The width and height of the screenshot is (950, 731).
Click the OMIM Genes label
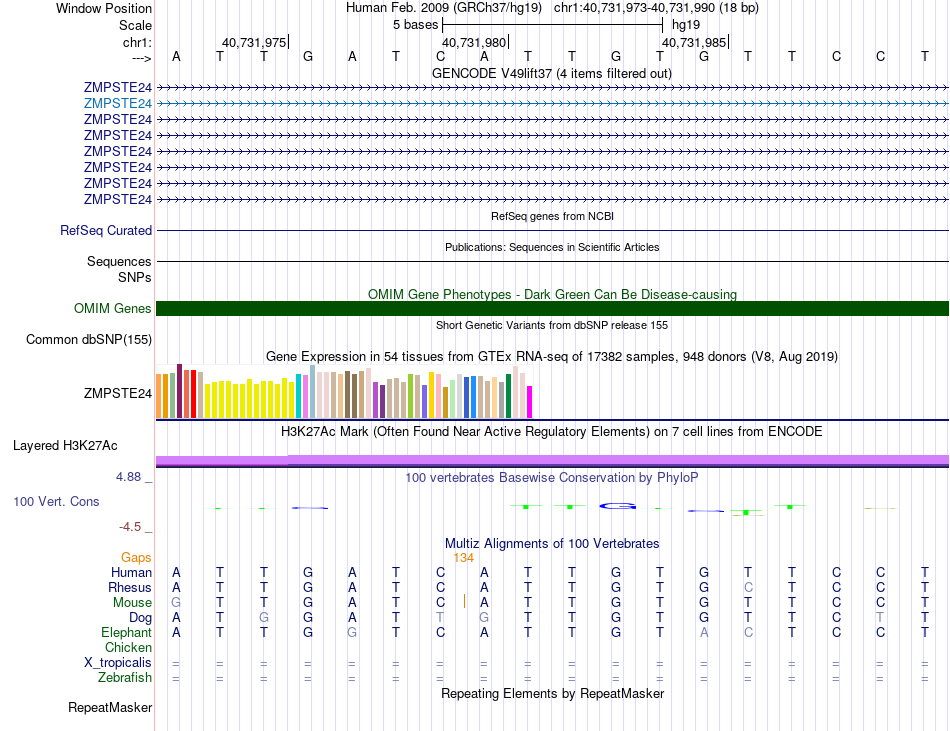[x=113, y=308]
